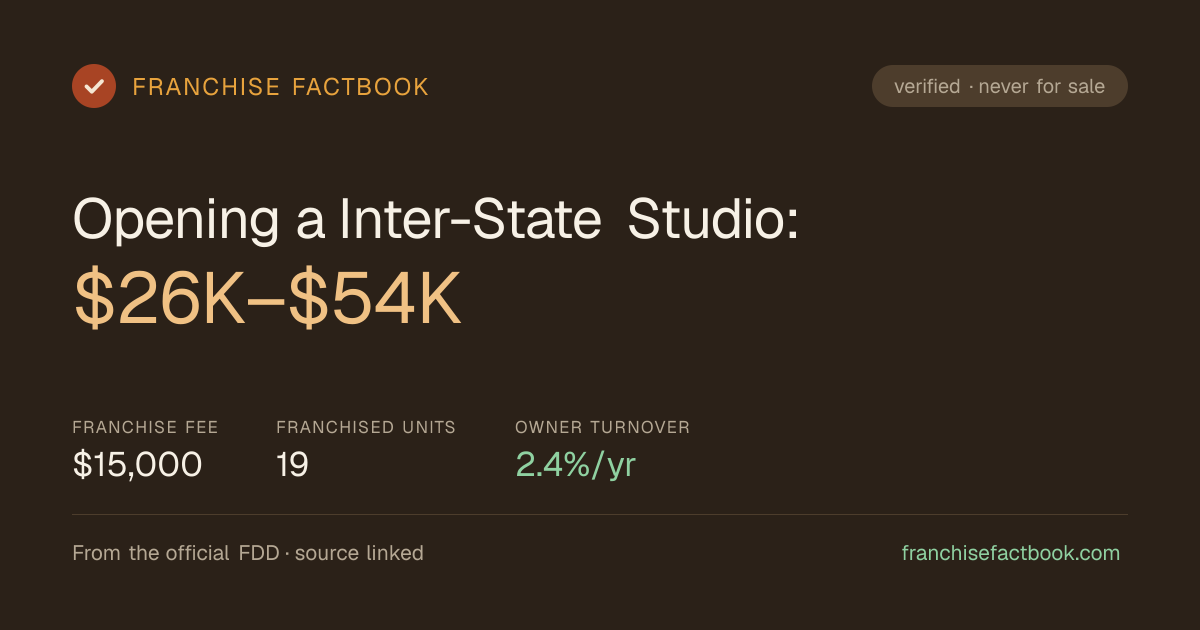Image resolution: width=1200 pixels, height=630 pixels.
Task: Open the source linked reference
Action: 359,553
